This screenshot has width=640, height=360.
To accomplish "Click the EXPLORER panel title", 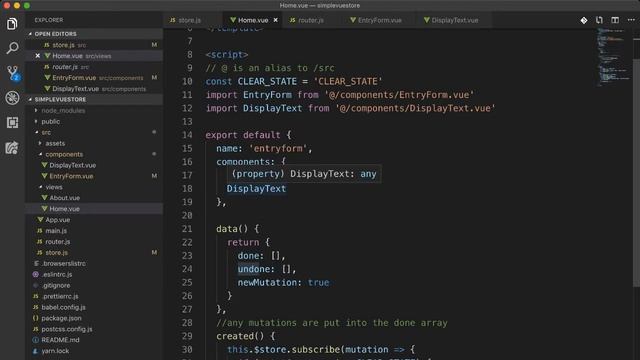I will 49,20.
